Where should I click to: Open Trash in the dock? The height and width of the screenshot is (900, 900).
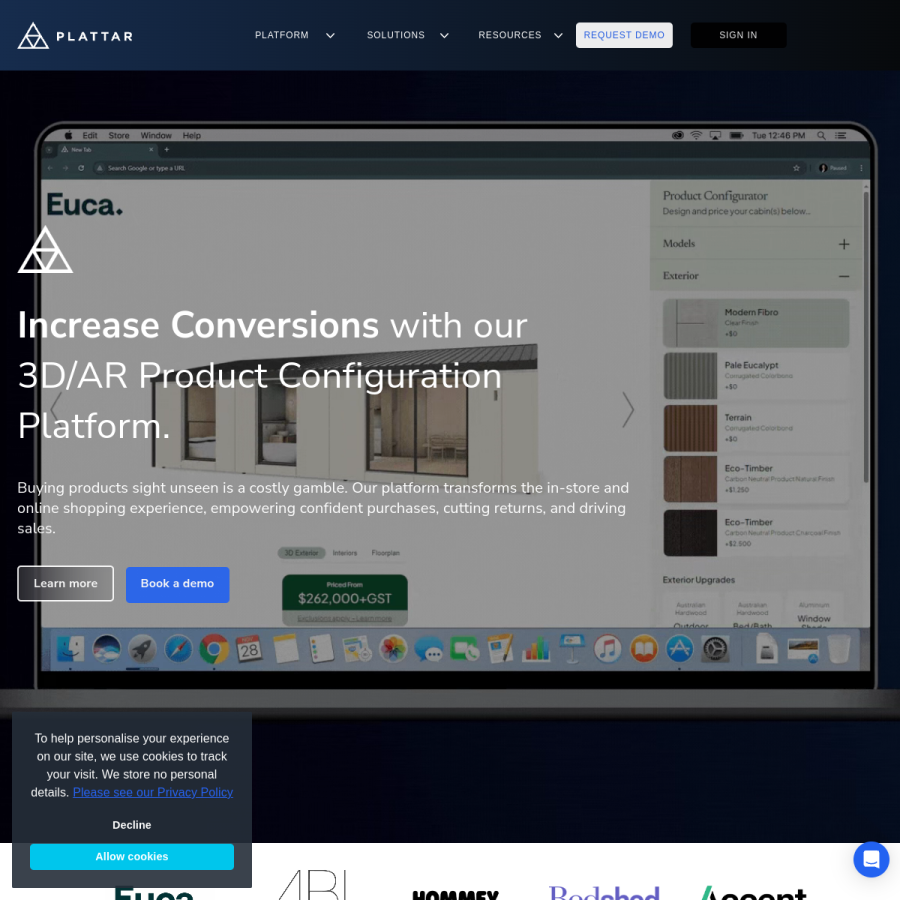pyautogui.click(x=839, y=649)
